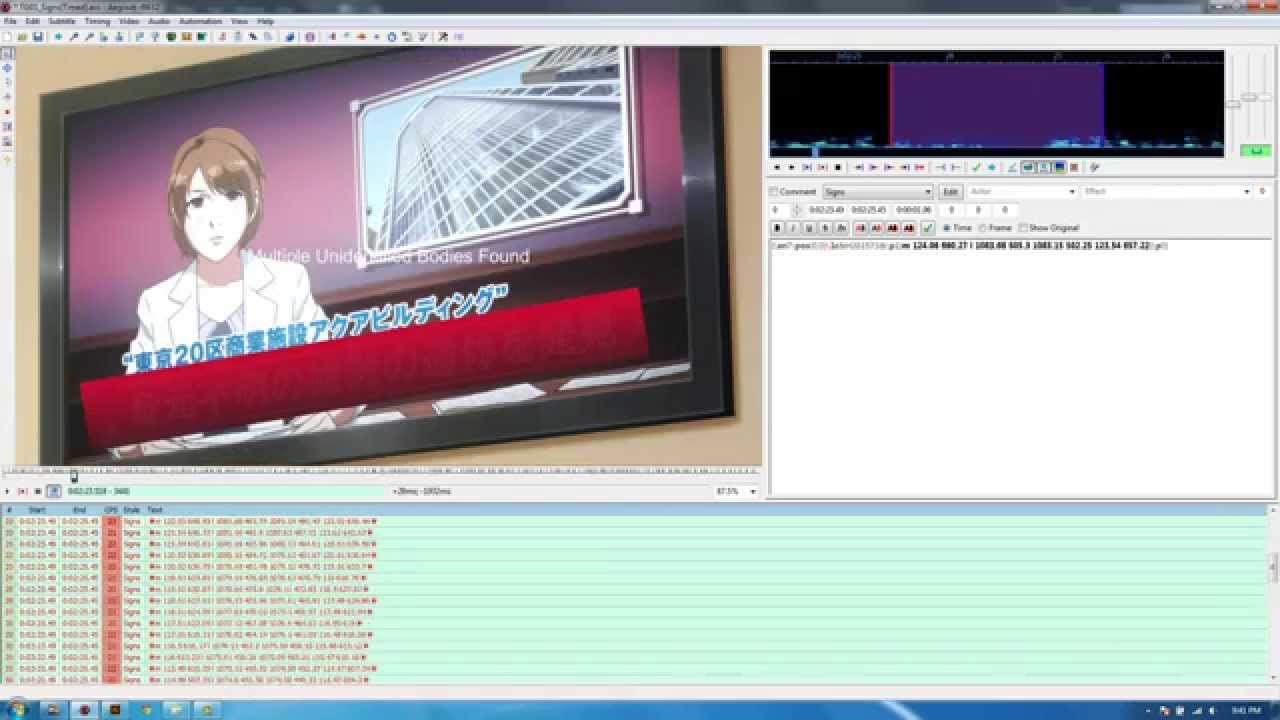Click the layer number stepper arrows
1280x720 pixels.
(796, 210)
